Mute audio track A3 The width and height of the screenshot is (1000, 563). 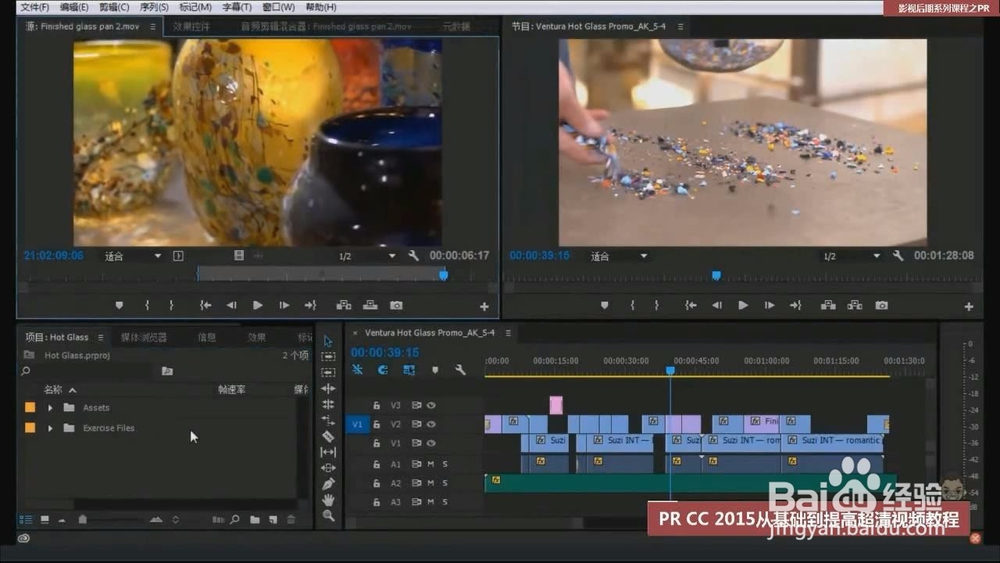click(x=431, y=502)
